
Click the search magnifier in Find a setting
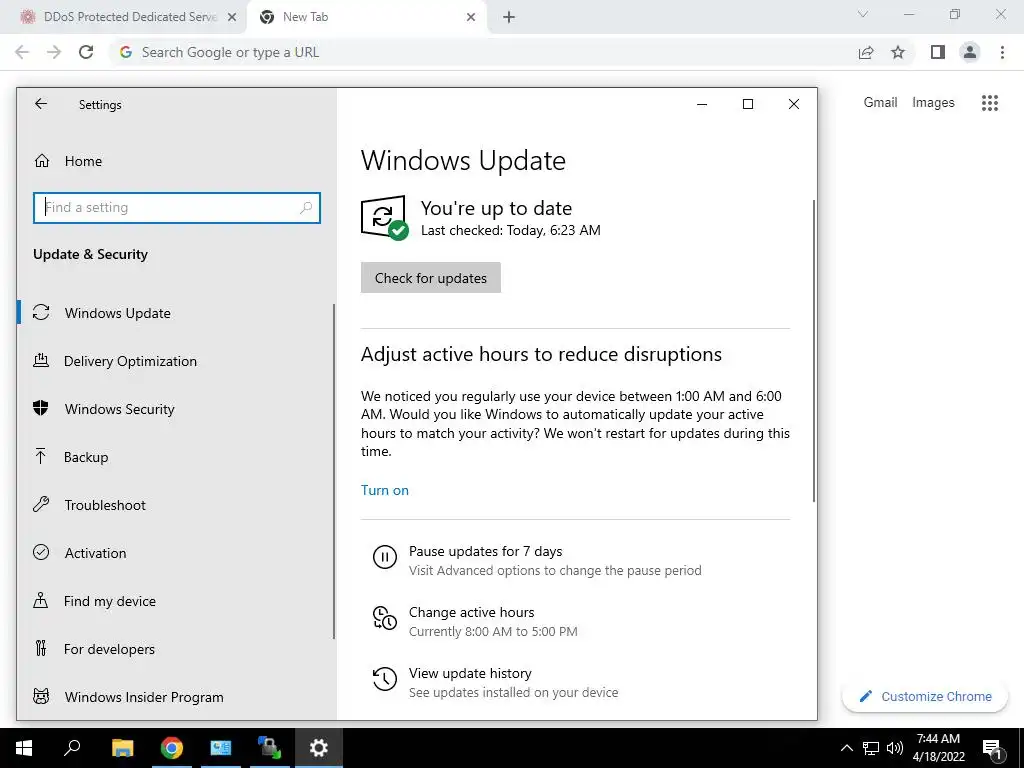point(306,208)
